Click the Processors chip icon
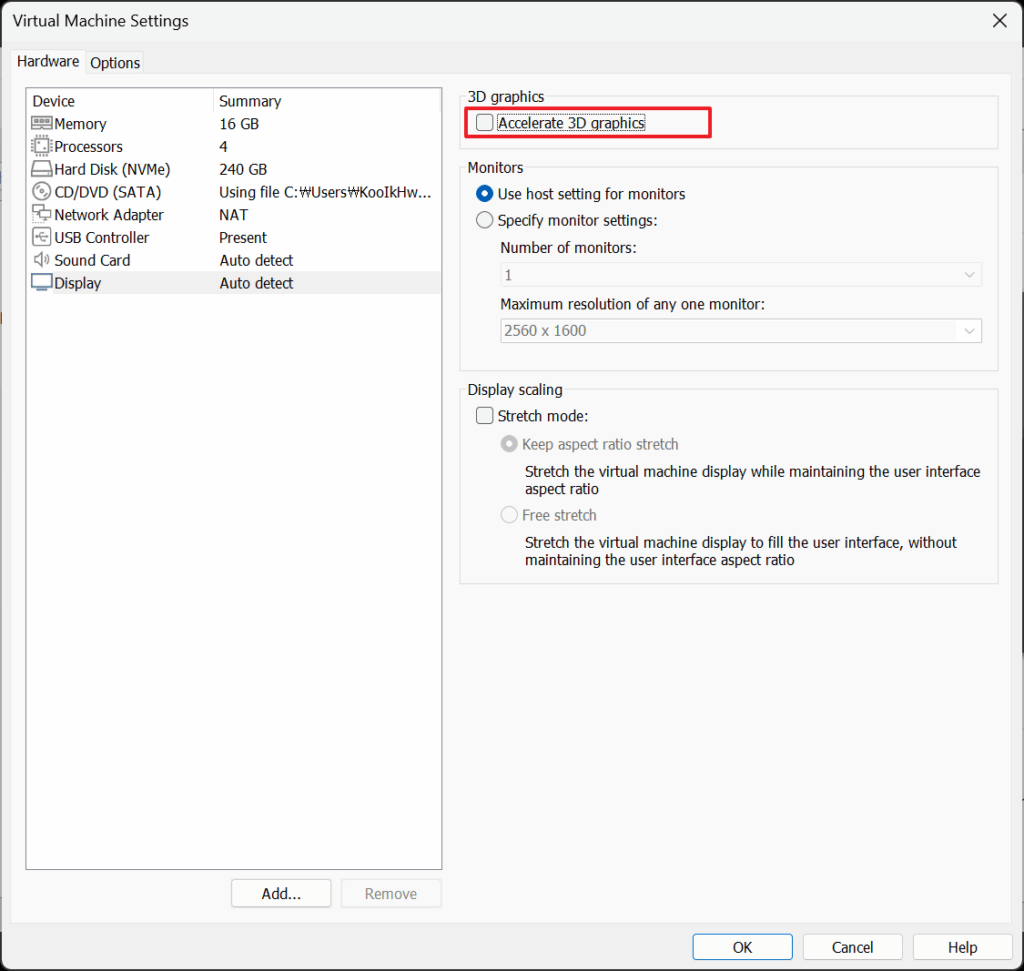1024x971 pixels. [42, 147]
